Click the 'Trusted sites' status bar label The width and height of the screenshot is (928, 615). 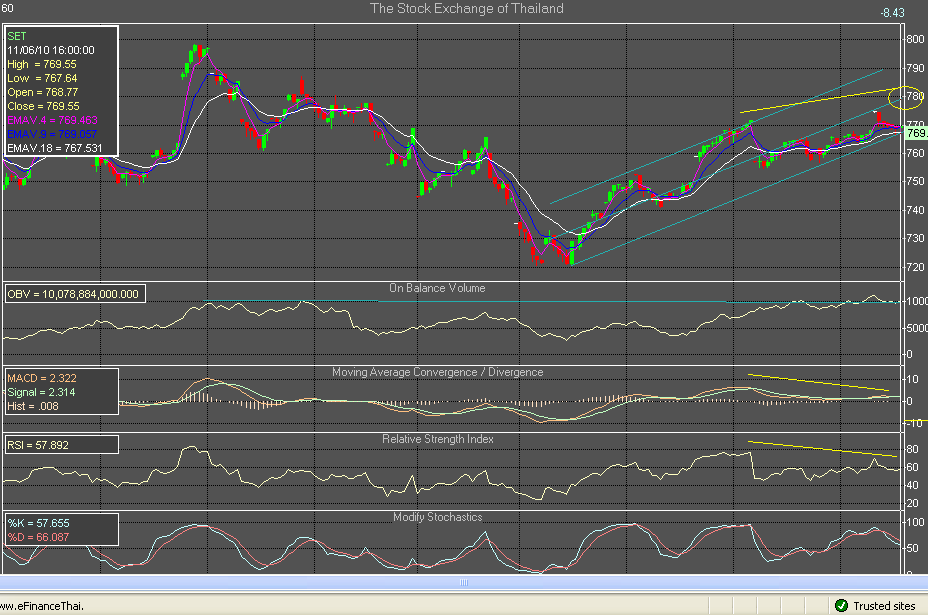(x=884, y=606)
